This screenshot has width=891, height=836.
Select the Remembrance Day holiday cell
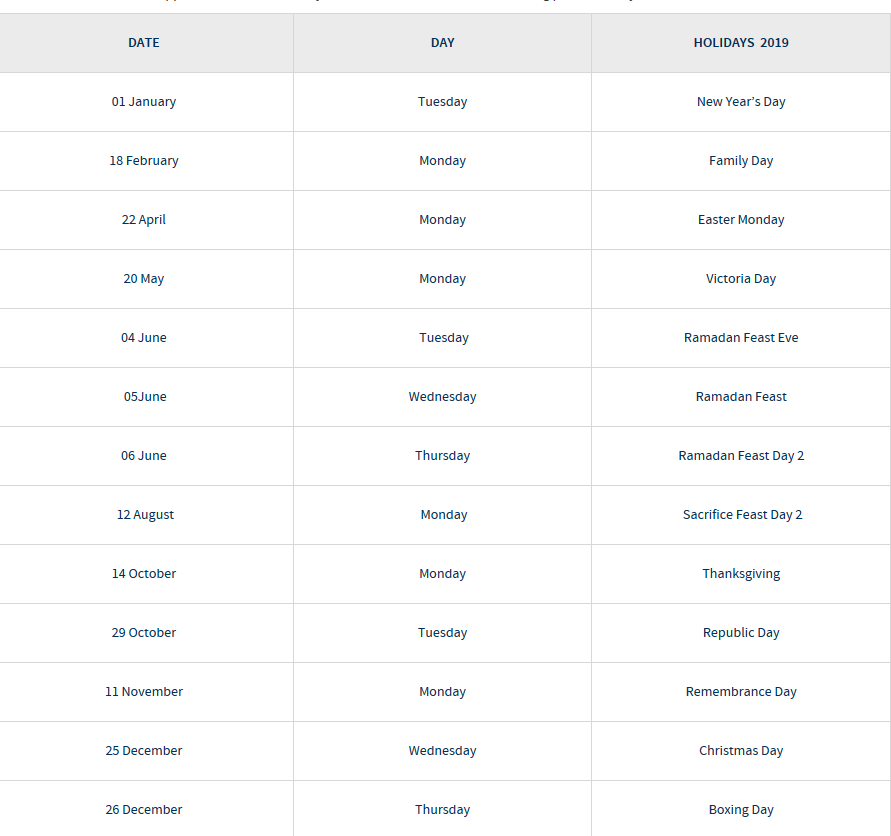[x=741, y=692]
